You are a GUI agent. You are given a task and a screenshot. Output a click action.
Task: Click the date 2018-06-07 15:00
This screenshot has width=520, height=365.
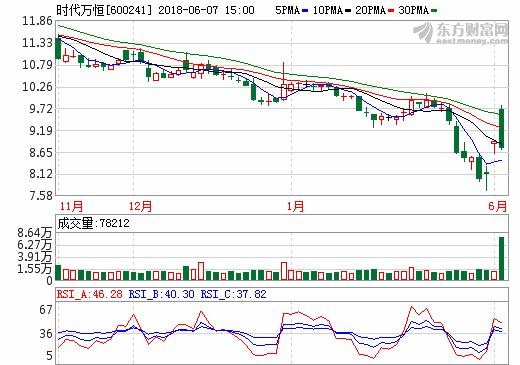pos(206,10)
